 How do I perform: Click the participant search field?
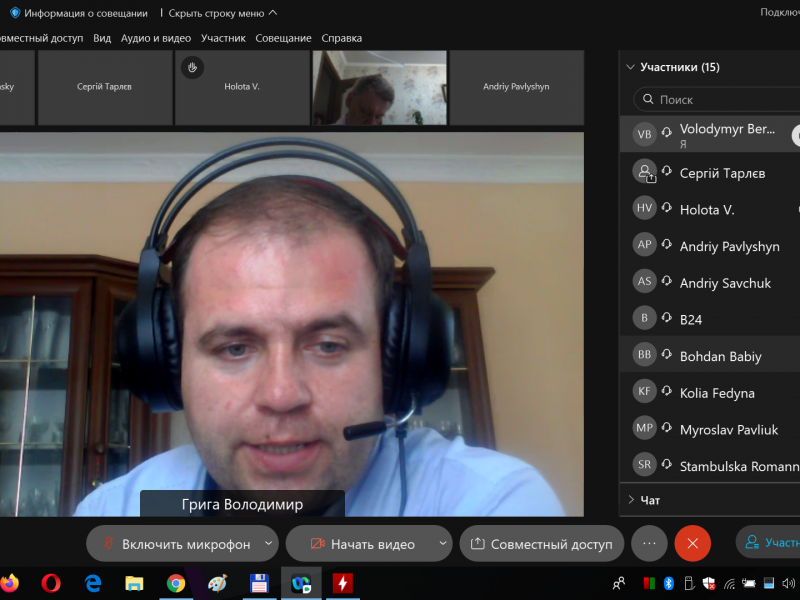point(720,100)
